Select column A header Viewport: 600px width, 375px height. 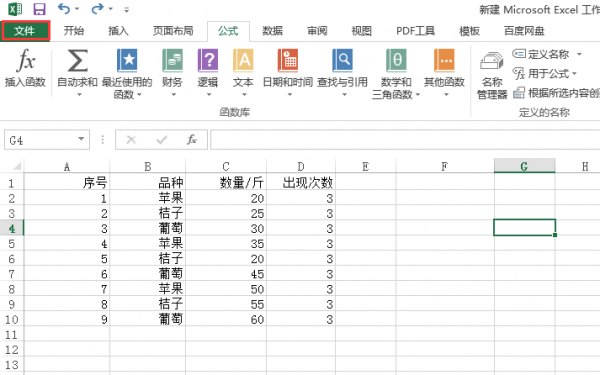(67, 166)
